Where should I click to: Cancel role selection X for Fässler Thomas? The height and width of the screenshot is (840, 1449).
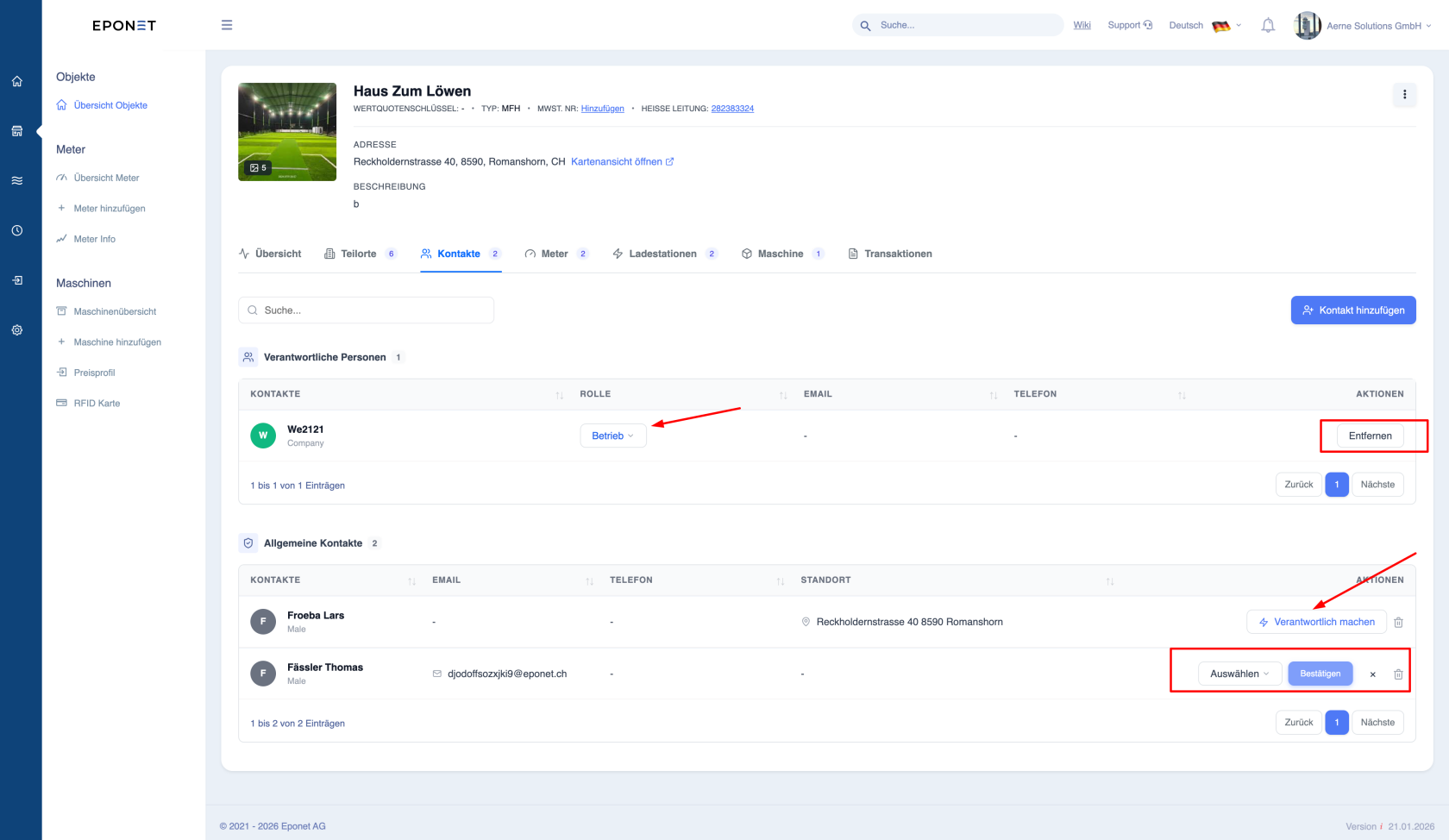click(1372, 674)
